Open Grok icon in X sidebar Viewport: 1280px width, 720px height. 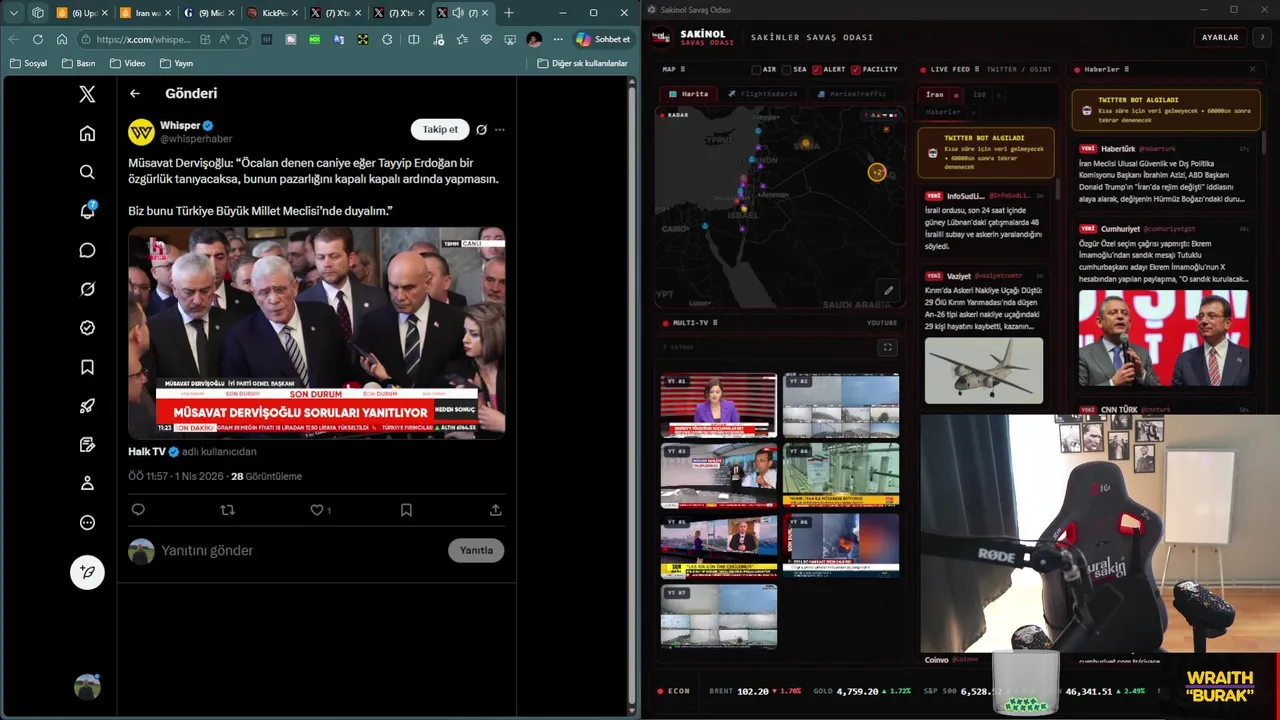[87, 289]
